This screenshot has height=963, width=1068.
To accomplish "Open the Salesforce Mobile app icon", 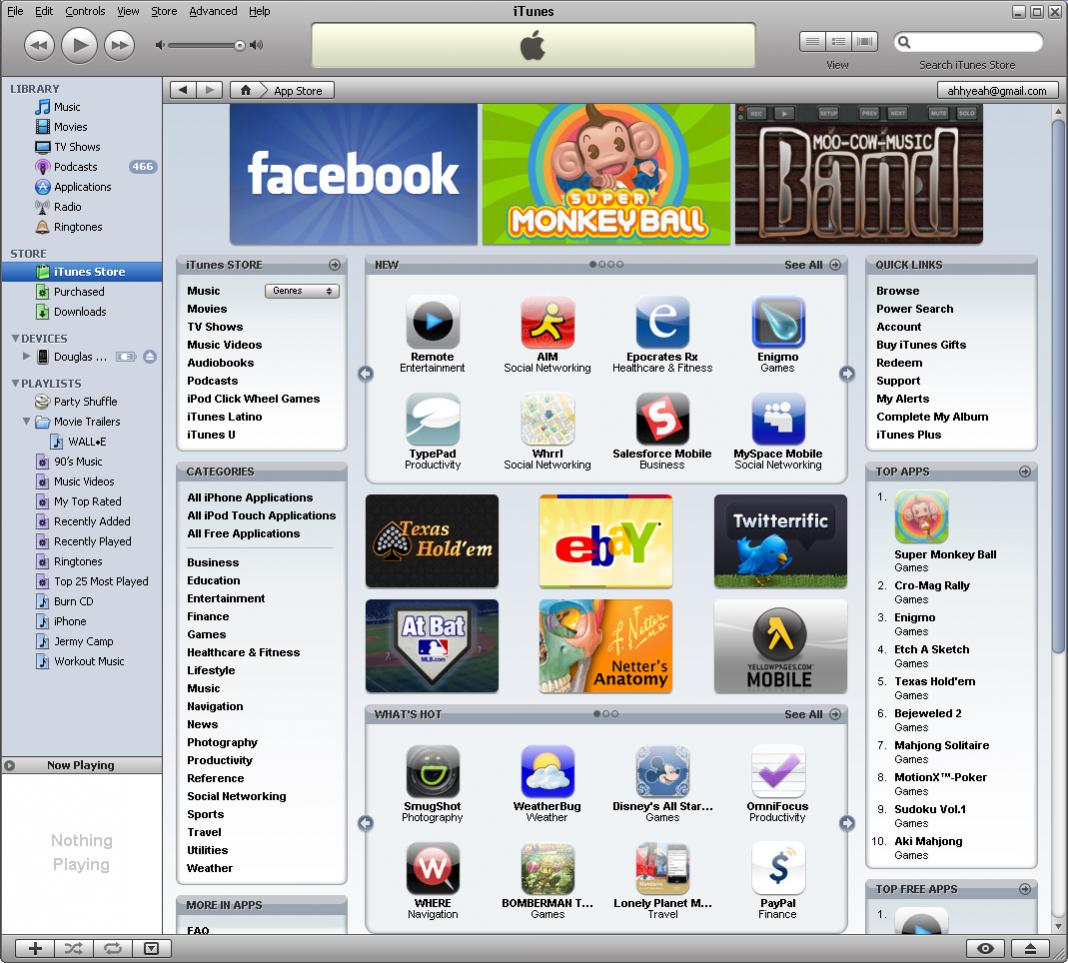I will [x=662, y=419].
